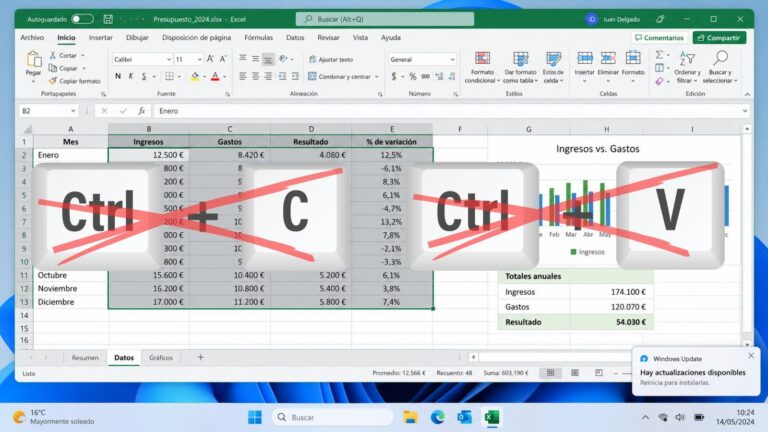Image resolution: width=768 pixels, height=432 pixels.
Task: Open Disposición de página tab
Action: pos(196,37)
